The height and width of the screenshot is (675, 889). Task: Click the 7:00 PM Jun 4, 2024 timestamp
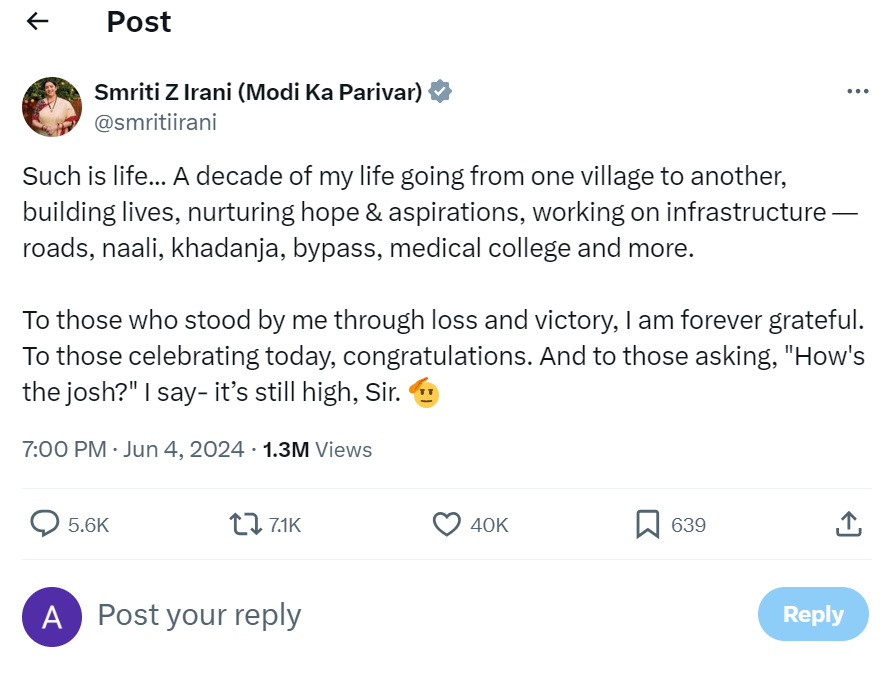133,450
